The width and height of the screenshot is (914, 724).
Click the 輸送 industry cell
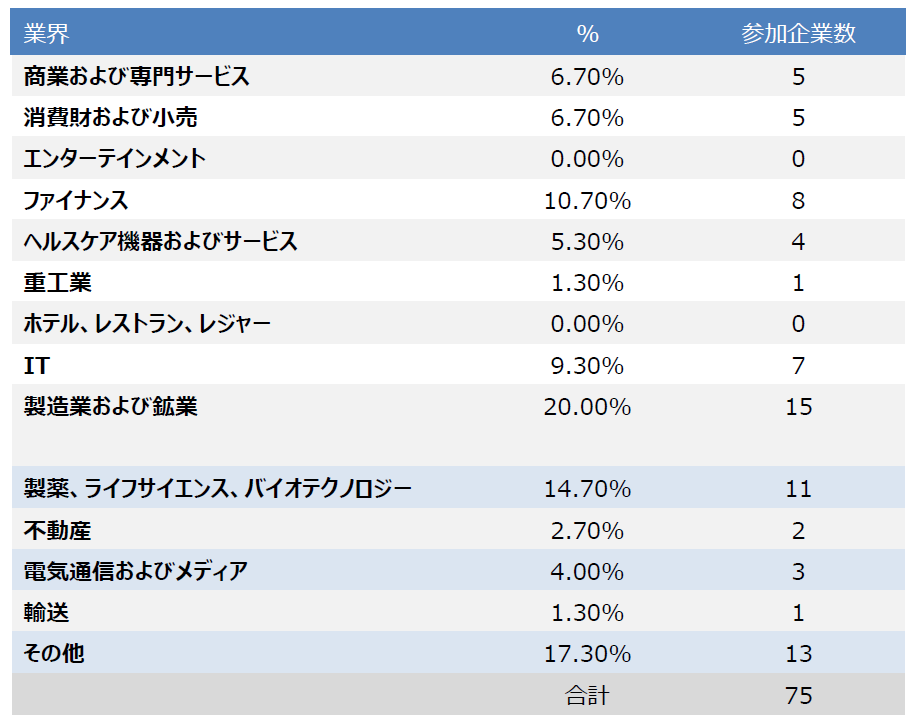point(47,613)
